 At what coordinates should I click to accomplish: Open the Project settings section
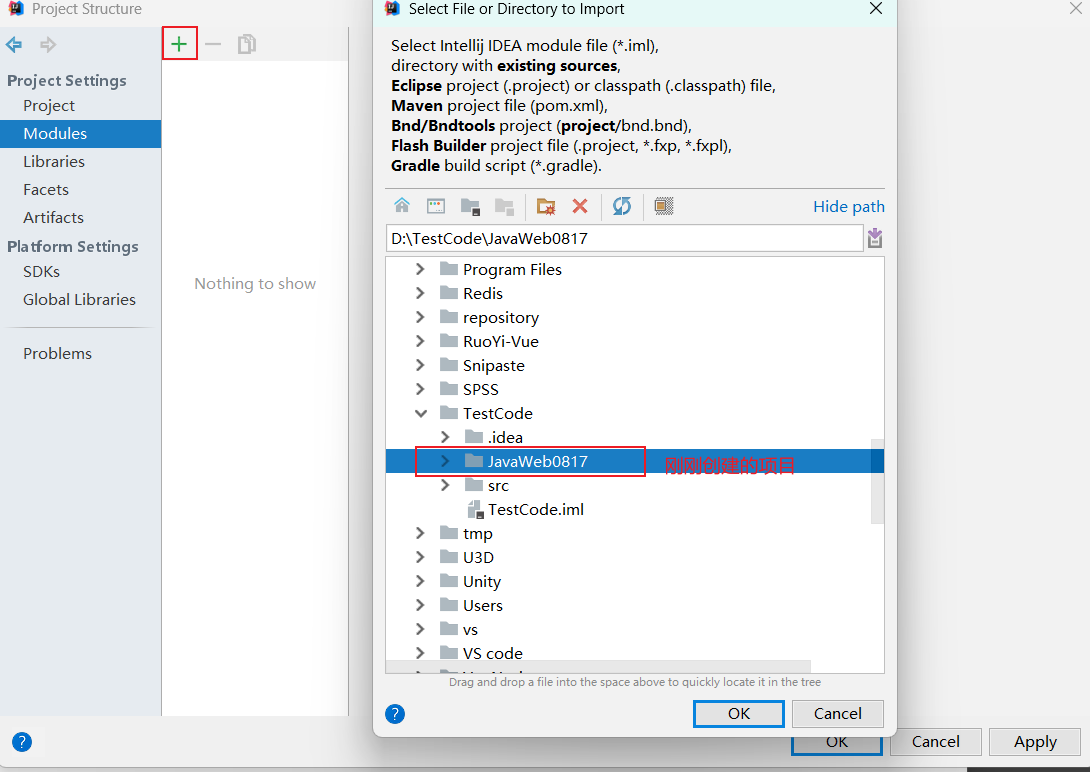pos(49,106)
